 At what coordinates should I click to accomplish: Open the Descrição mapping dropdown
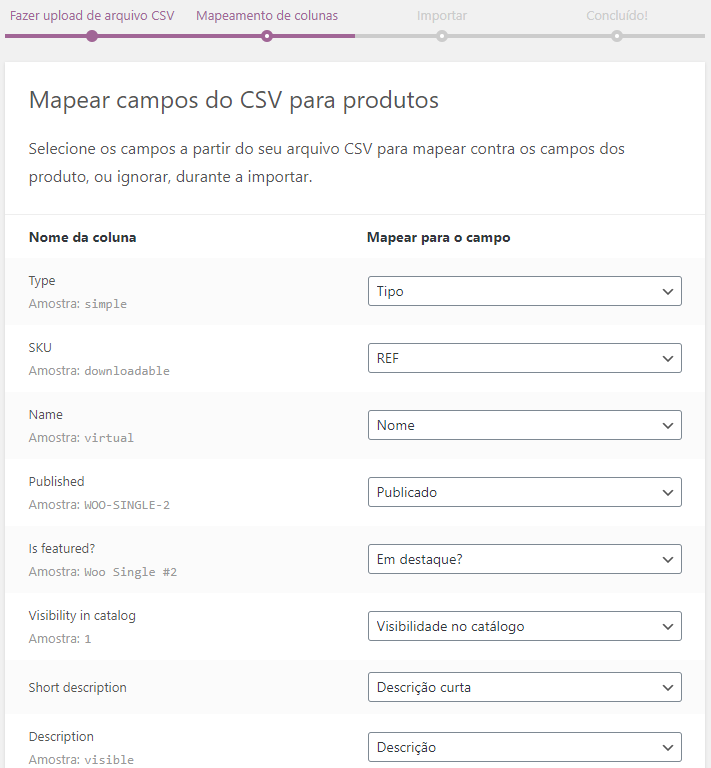[524, 747]
